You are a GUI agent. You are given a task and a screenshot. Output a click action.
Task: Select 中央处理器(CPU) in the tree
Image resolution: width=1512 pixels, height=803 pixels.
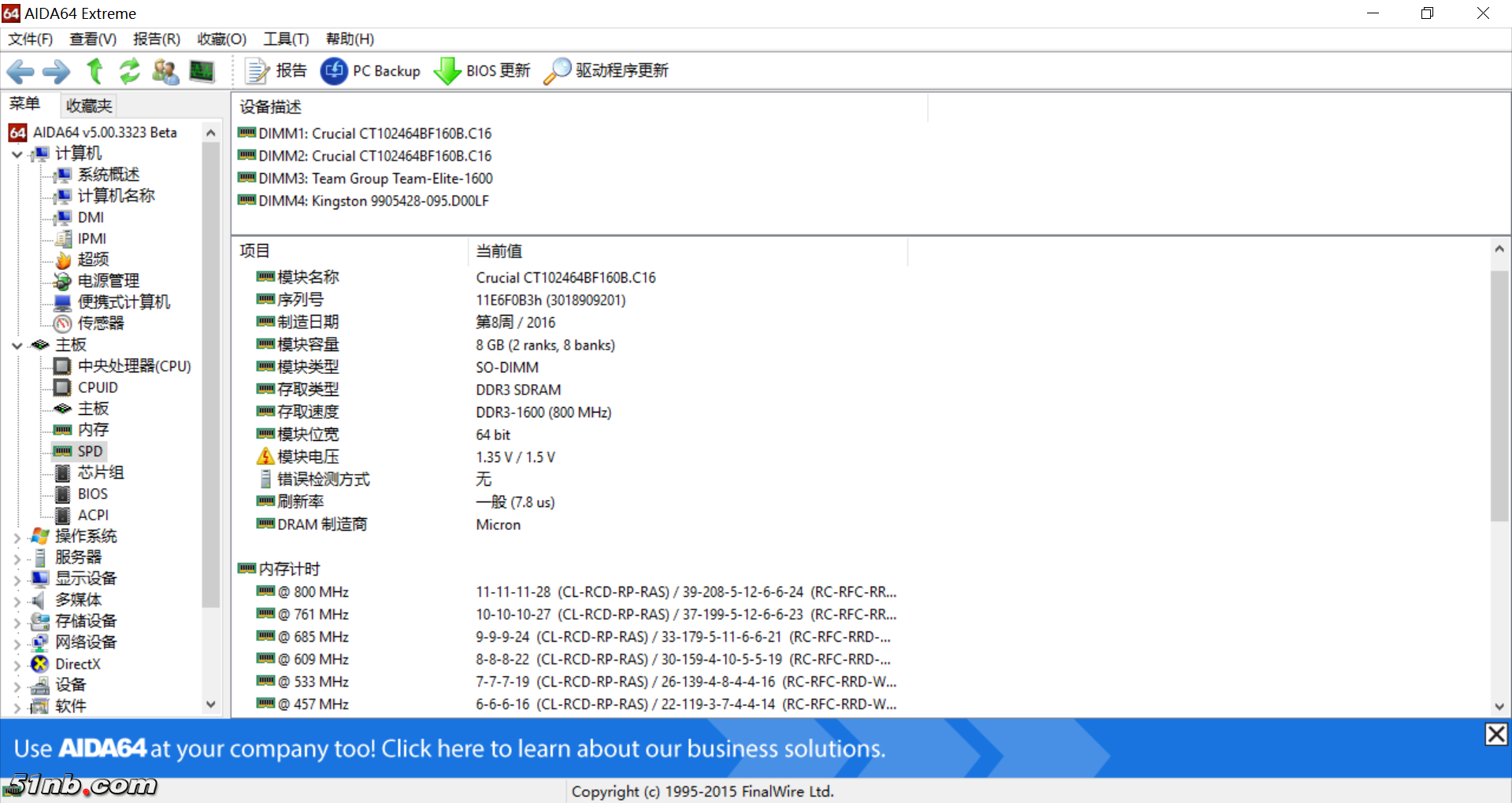[x=134, y=366]
